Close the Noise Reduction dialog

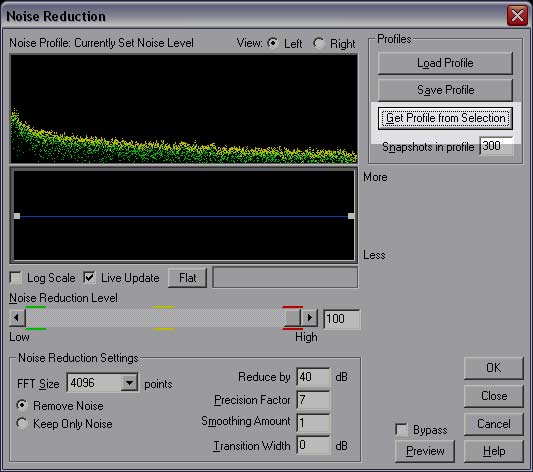(517, 15)
